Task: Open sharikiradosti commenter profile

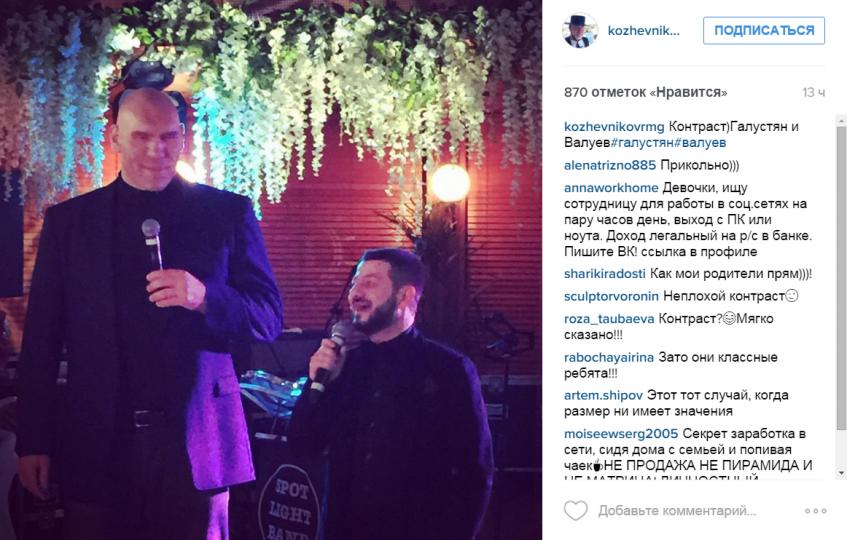Action: coord(604,274)
